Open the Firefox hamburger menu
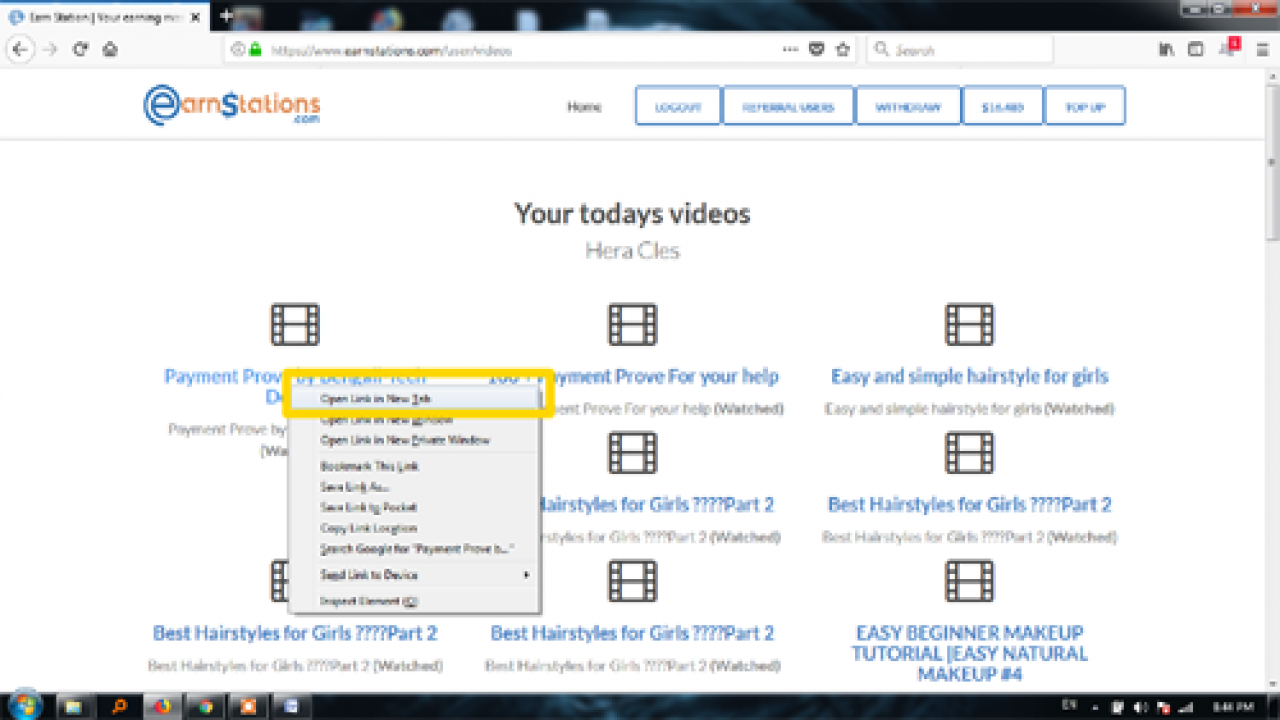1280x720 pixels. (1260, 49)
